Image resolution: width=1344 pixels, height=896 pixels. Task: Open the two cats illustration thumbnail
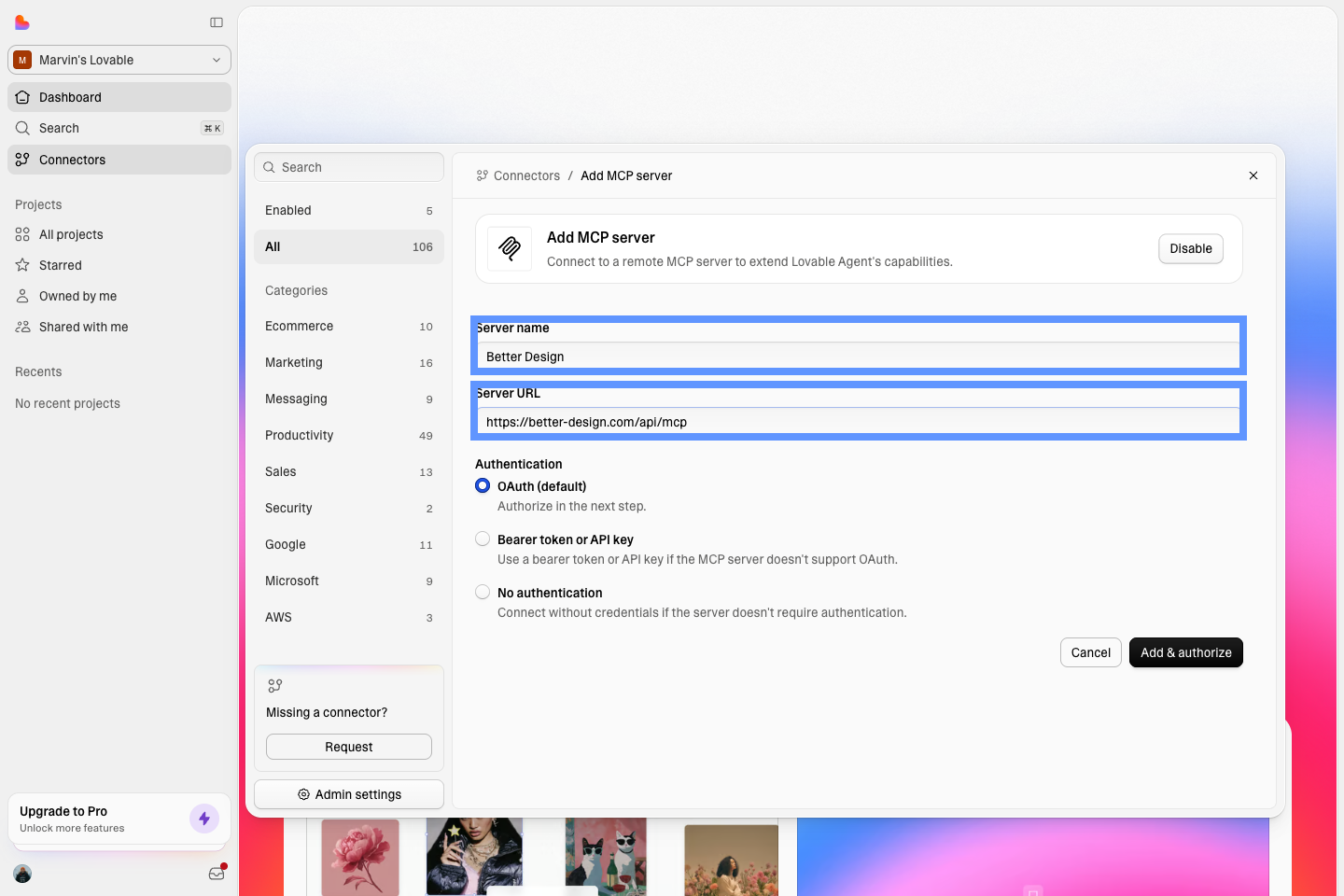[x=606, y=857]
